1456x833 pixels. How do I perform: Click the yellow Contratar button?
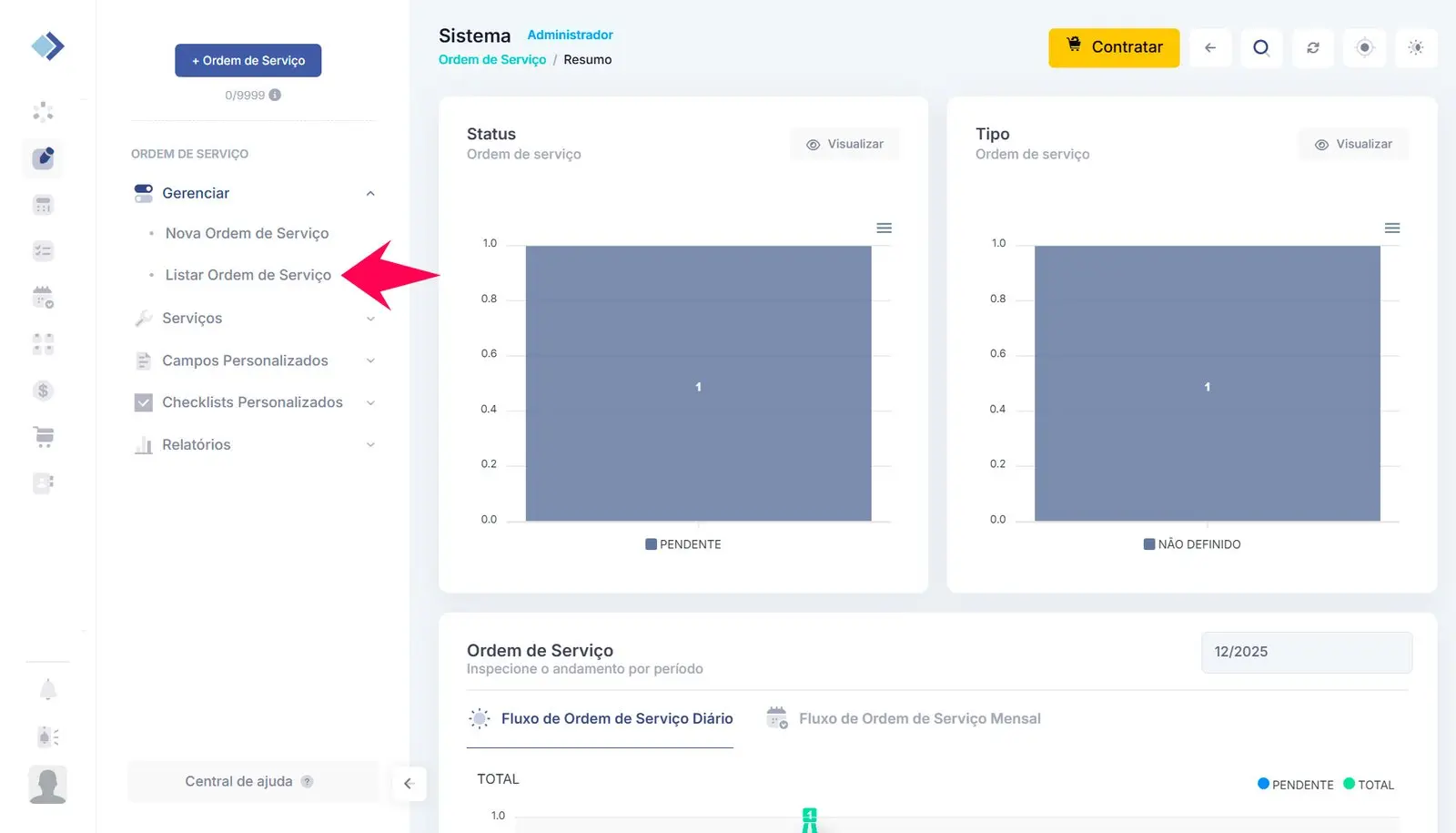1113,47
